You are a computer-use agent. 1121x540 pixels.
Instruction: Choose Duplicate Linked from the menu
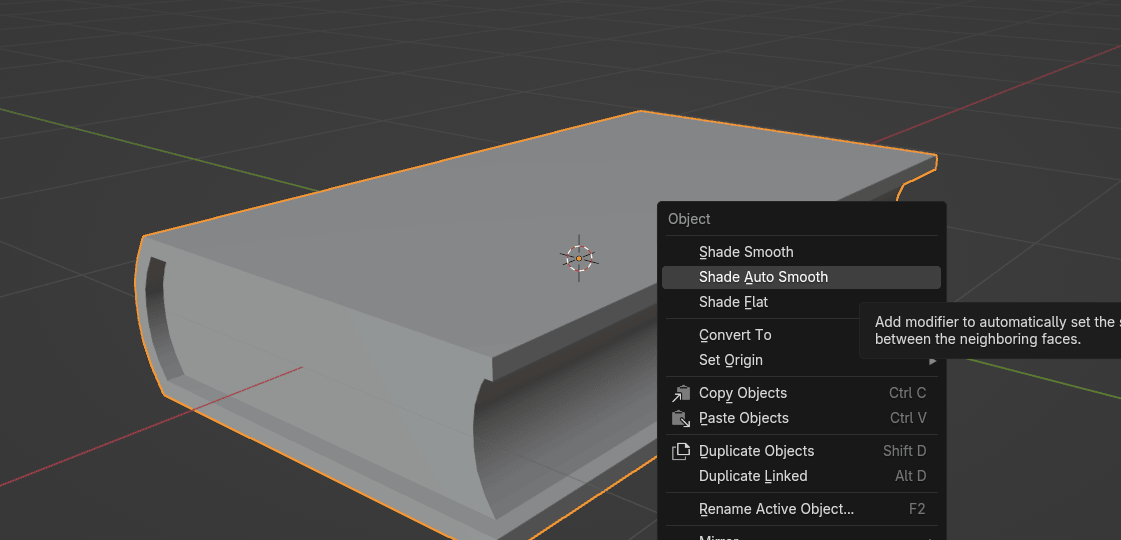coord(753,476)
